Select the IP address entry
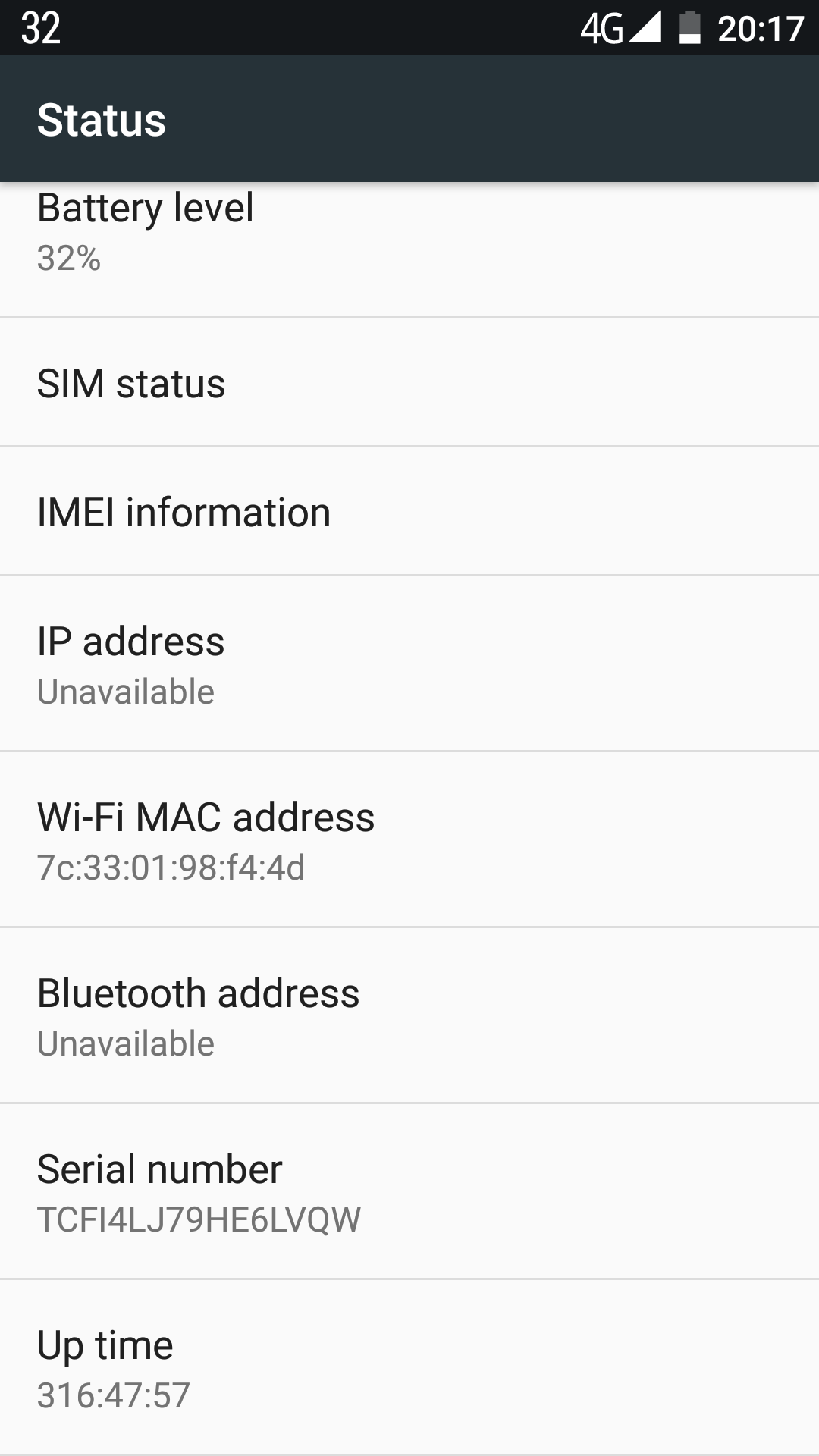 [409, 664]
